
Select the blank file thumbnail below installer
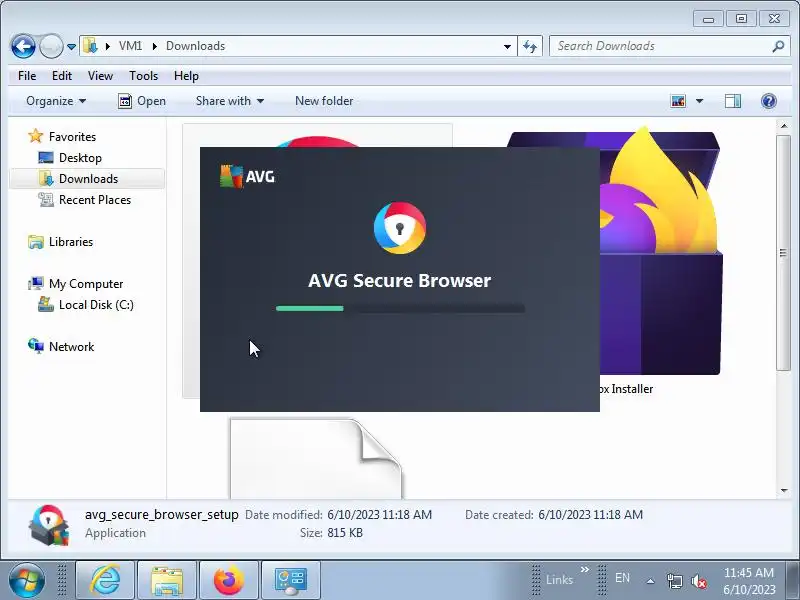(316, 459)
